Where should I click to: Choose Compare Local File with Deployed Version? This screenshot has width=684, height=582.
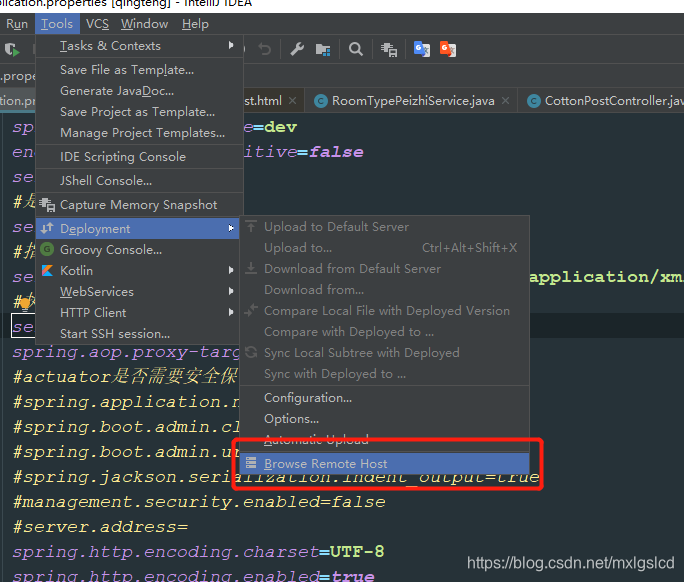click(384, 311)
